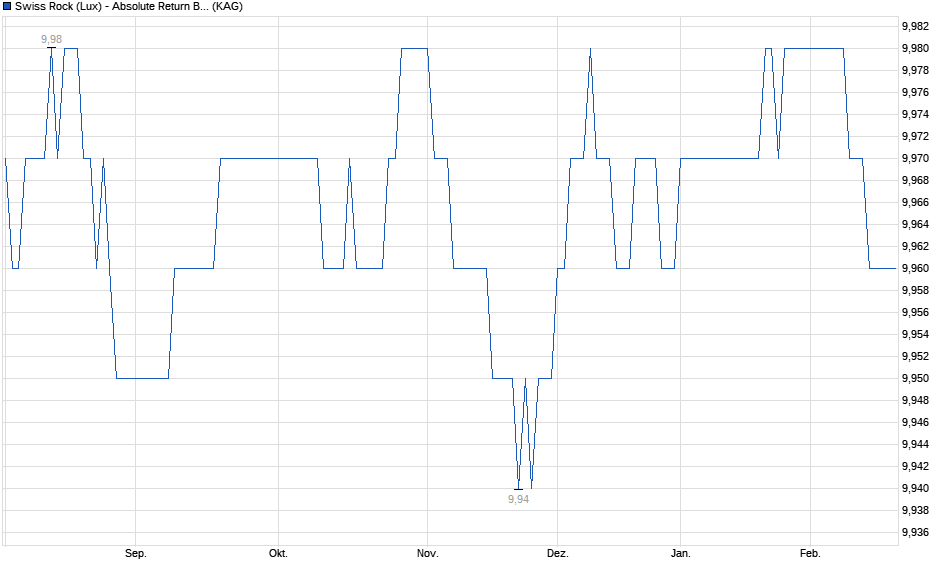Select the Sep. axis label
Screen dimensions: 940x579
point(137,551)
